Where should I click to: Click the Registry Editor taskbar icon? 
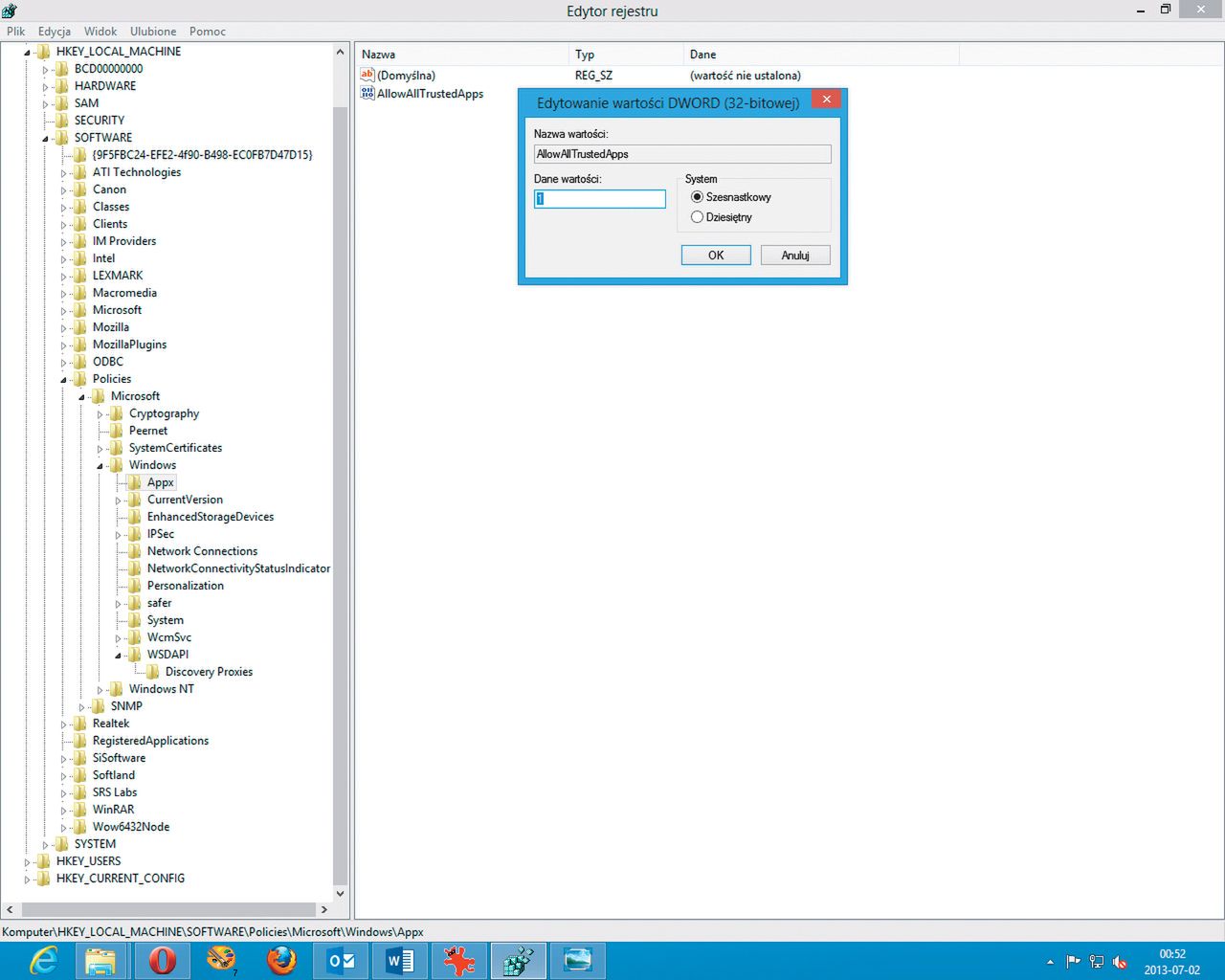click(x=519, y=960)
